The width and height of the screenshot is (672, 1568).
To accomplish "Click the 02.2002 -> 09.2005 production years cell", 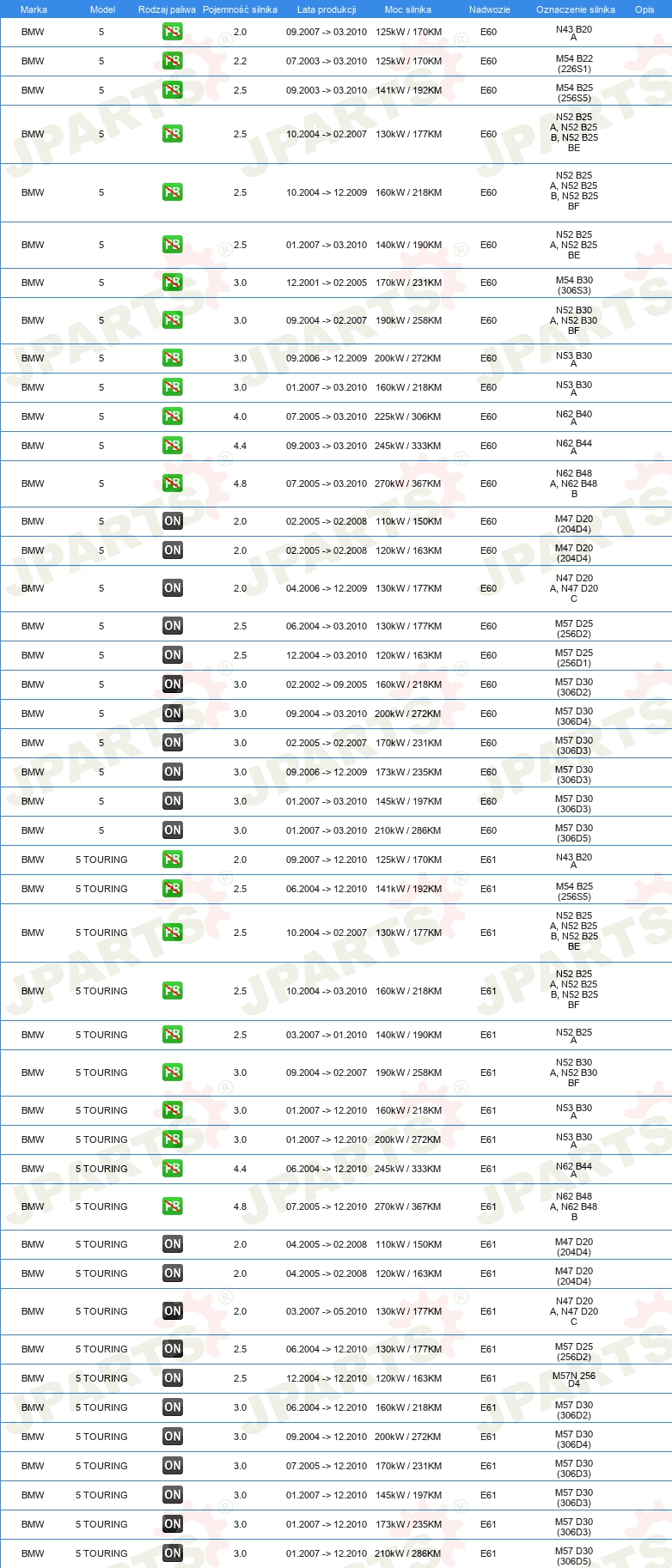I will pyautogui.click(x=327, y=684).
